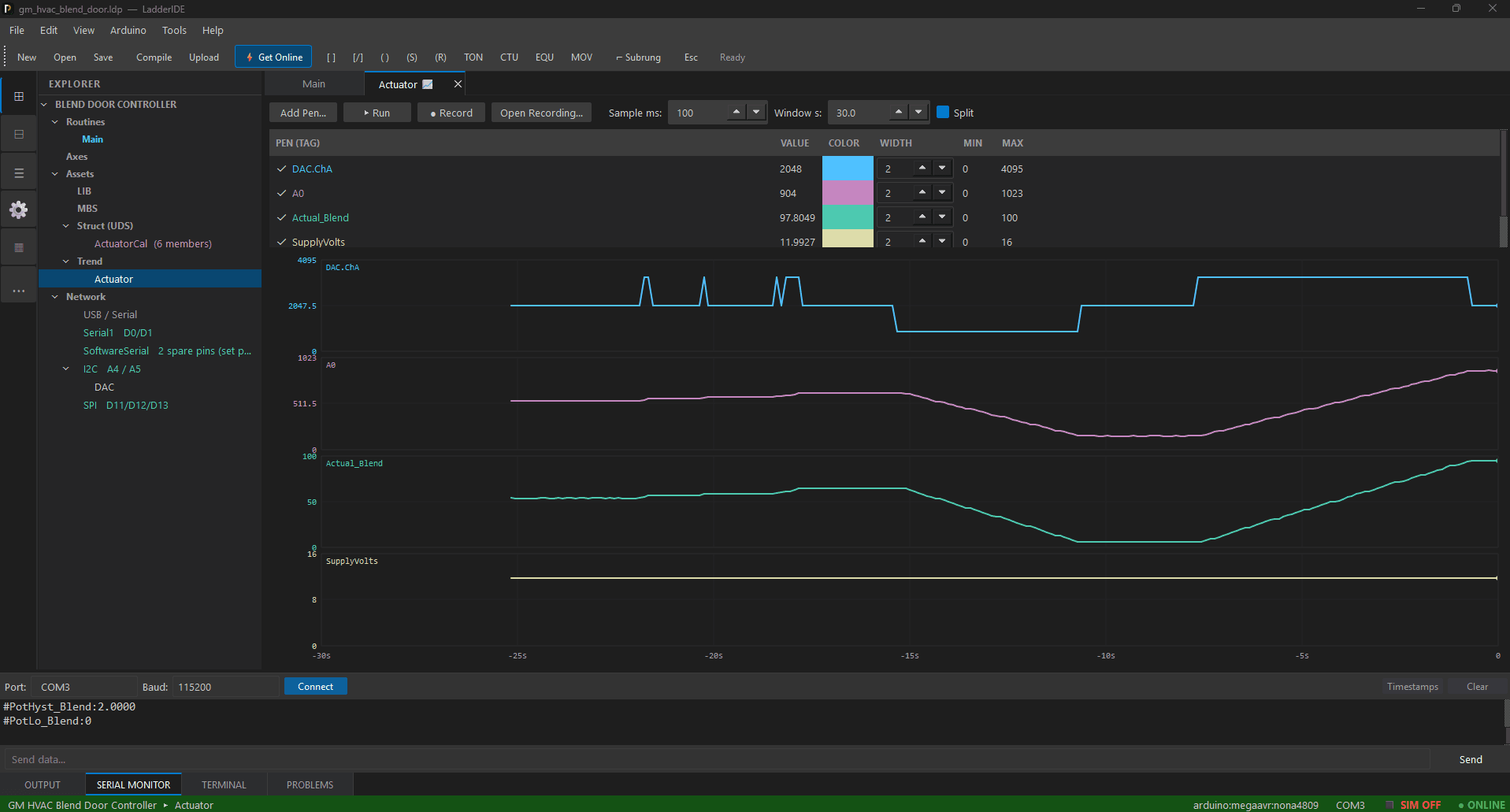1510x812 pixels.
Task: Collapse the Routines tree node
Action: click(55, 122)
